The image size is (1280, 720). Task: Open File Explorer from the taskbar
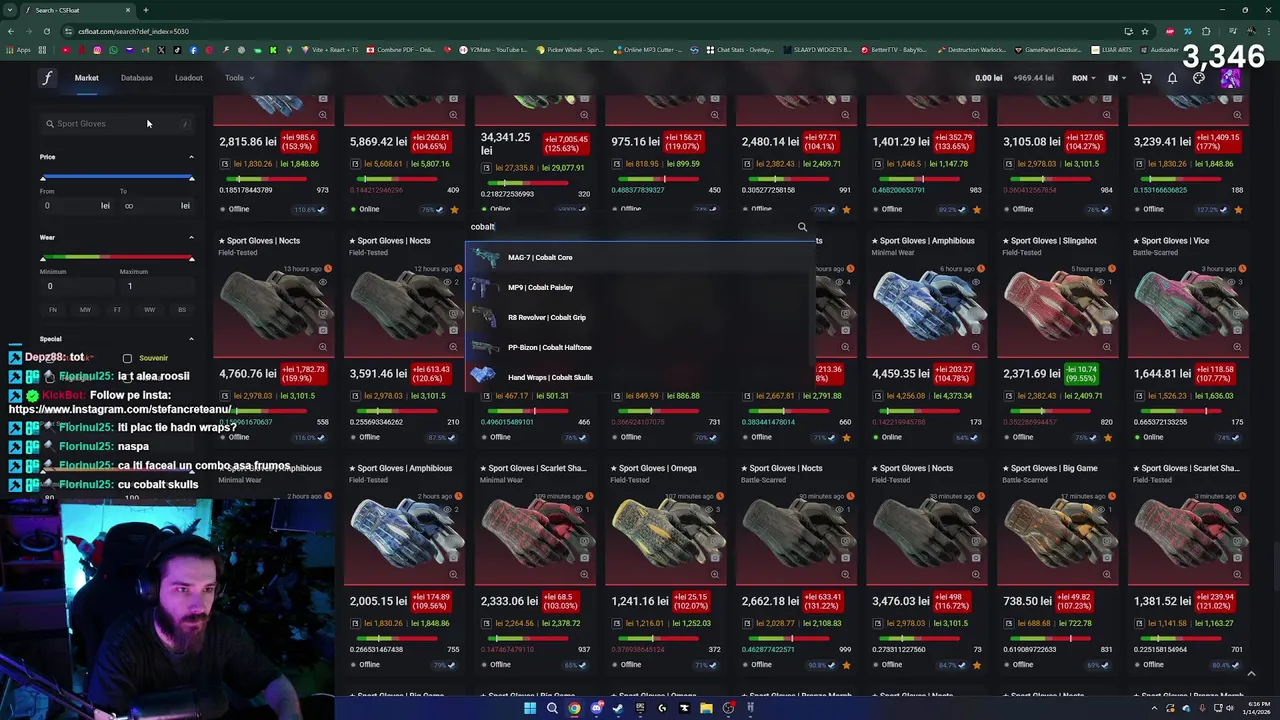click(x=706, y=708)
